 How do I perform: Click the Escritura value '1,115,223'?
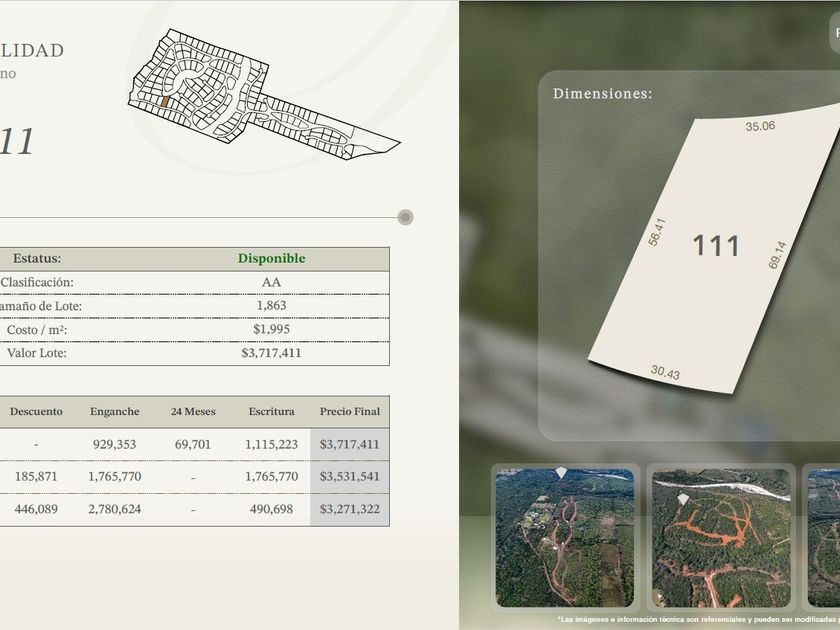tap(272, 444)
